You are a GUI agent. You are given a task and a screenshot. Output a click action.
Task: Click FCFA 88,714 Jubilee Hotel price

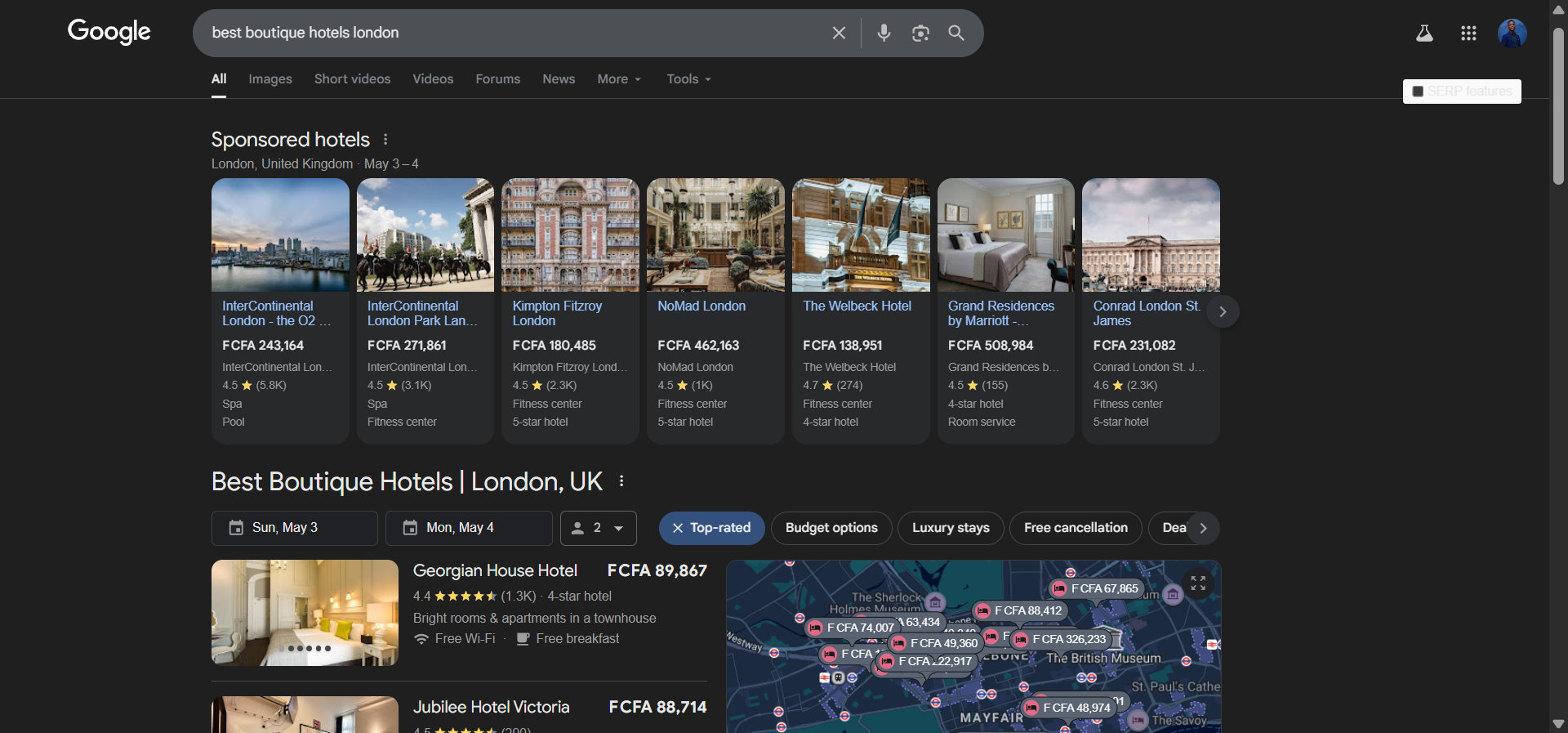(657, 707)
